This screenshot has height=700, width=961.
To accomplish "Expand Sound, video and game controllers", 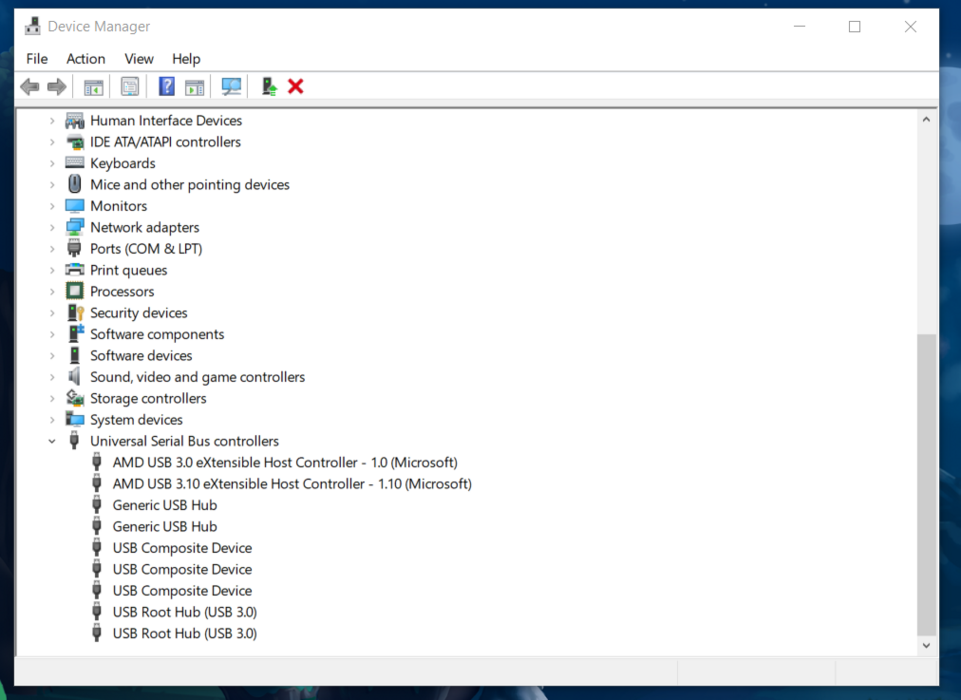I will [x=52, y=377].
